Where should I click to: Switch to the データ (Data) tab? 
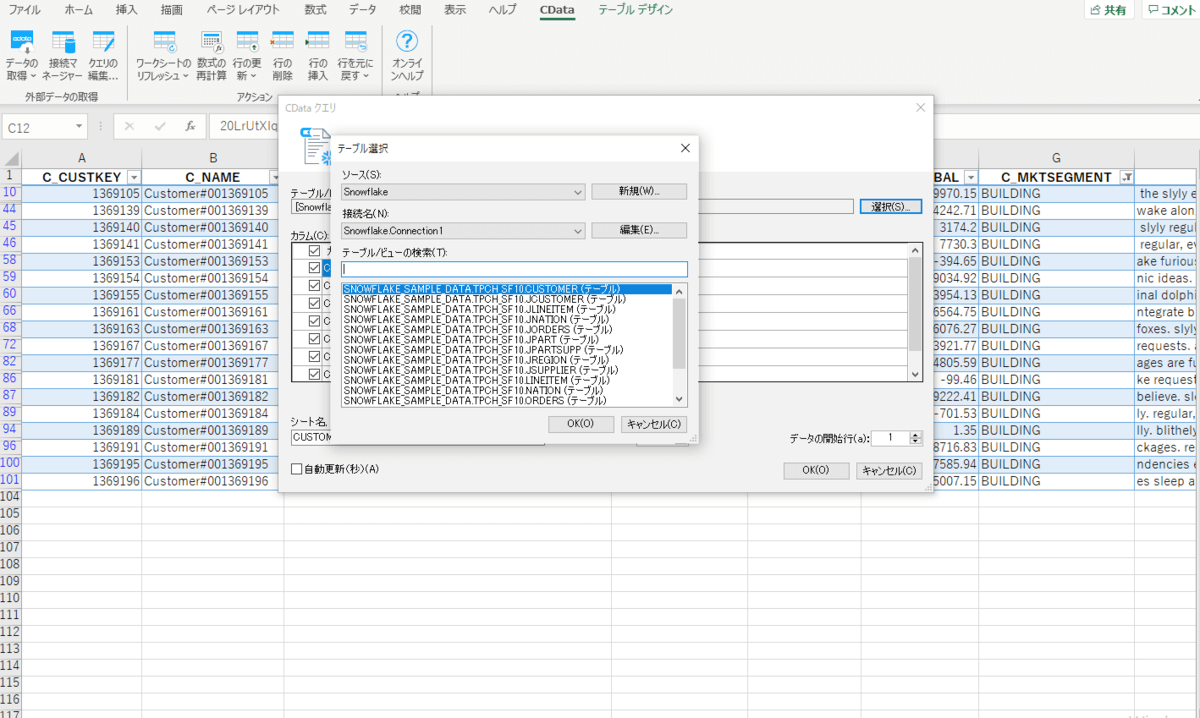pos(363,10)
